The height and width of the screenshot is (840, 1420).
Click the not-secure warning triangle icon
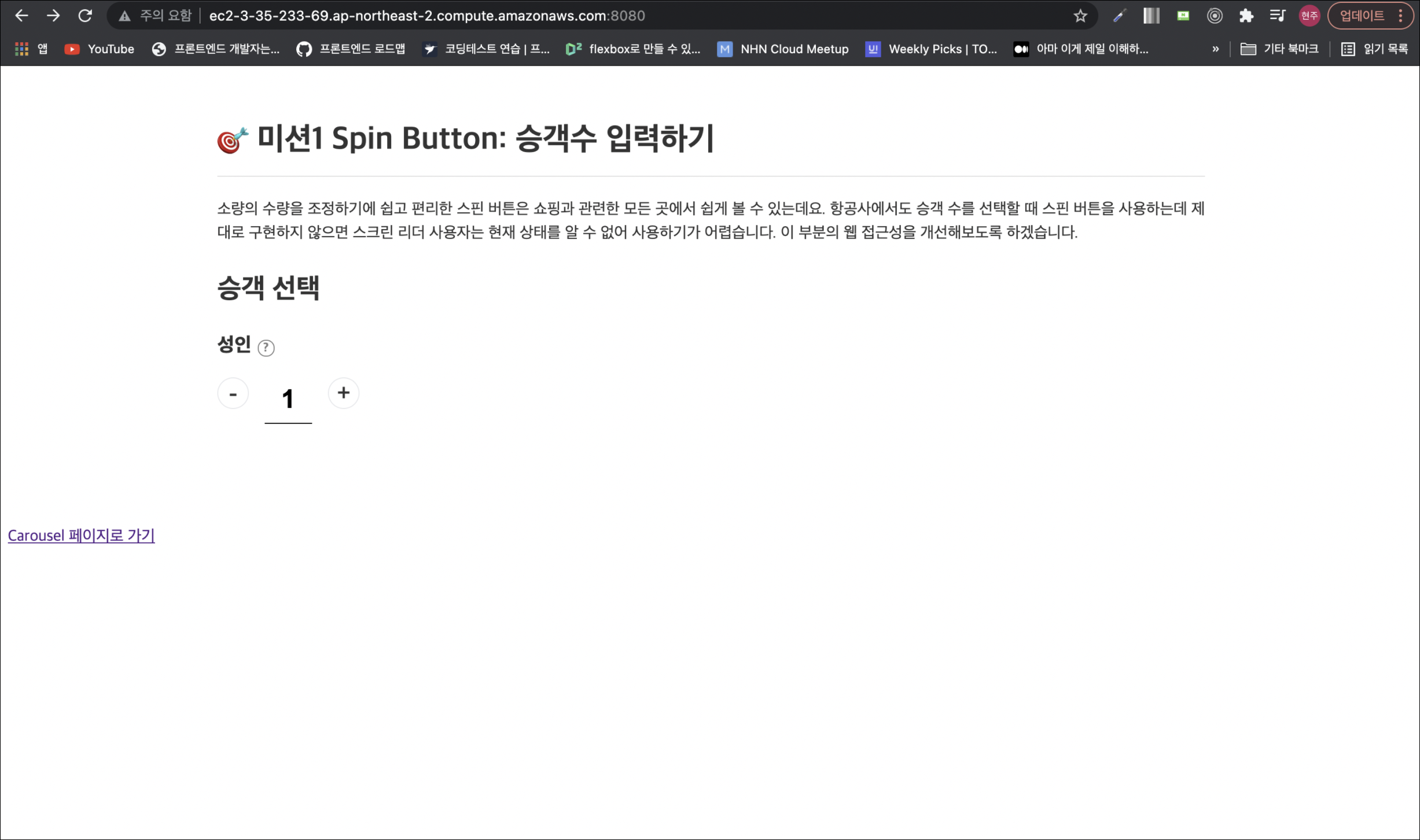124,16
